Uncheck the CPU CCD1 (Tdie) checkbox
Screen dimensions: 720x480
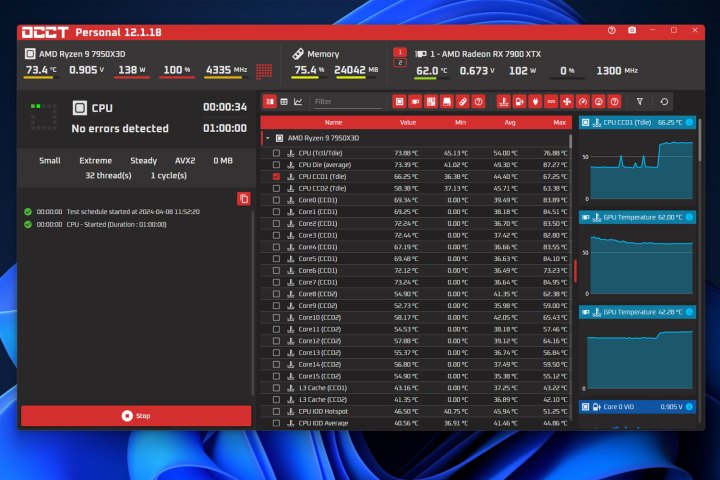tap(276, 176)
